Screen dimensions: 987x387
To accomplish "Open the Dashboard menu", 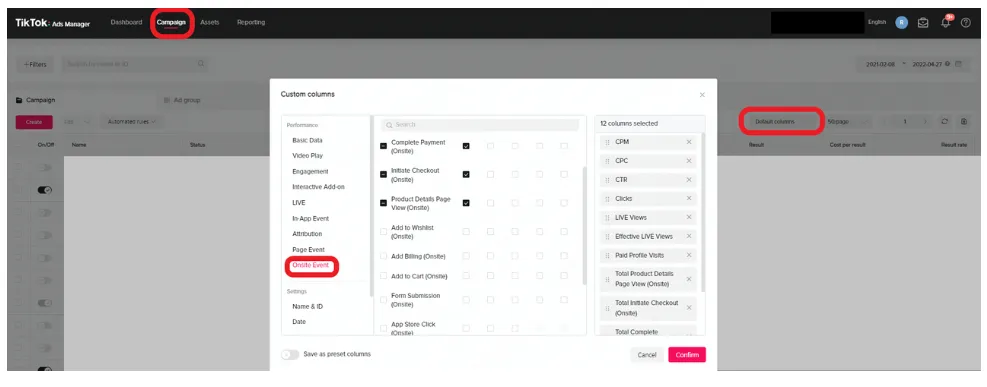I will click(x=126, y=23).
